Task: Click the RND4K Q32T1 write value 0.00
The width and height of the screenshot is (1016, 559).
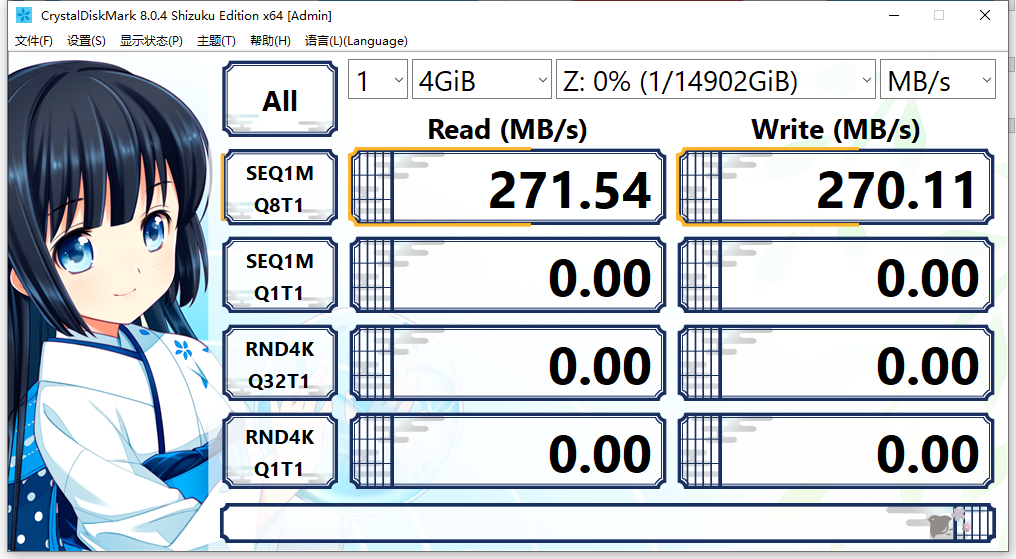Action: 835,364
